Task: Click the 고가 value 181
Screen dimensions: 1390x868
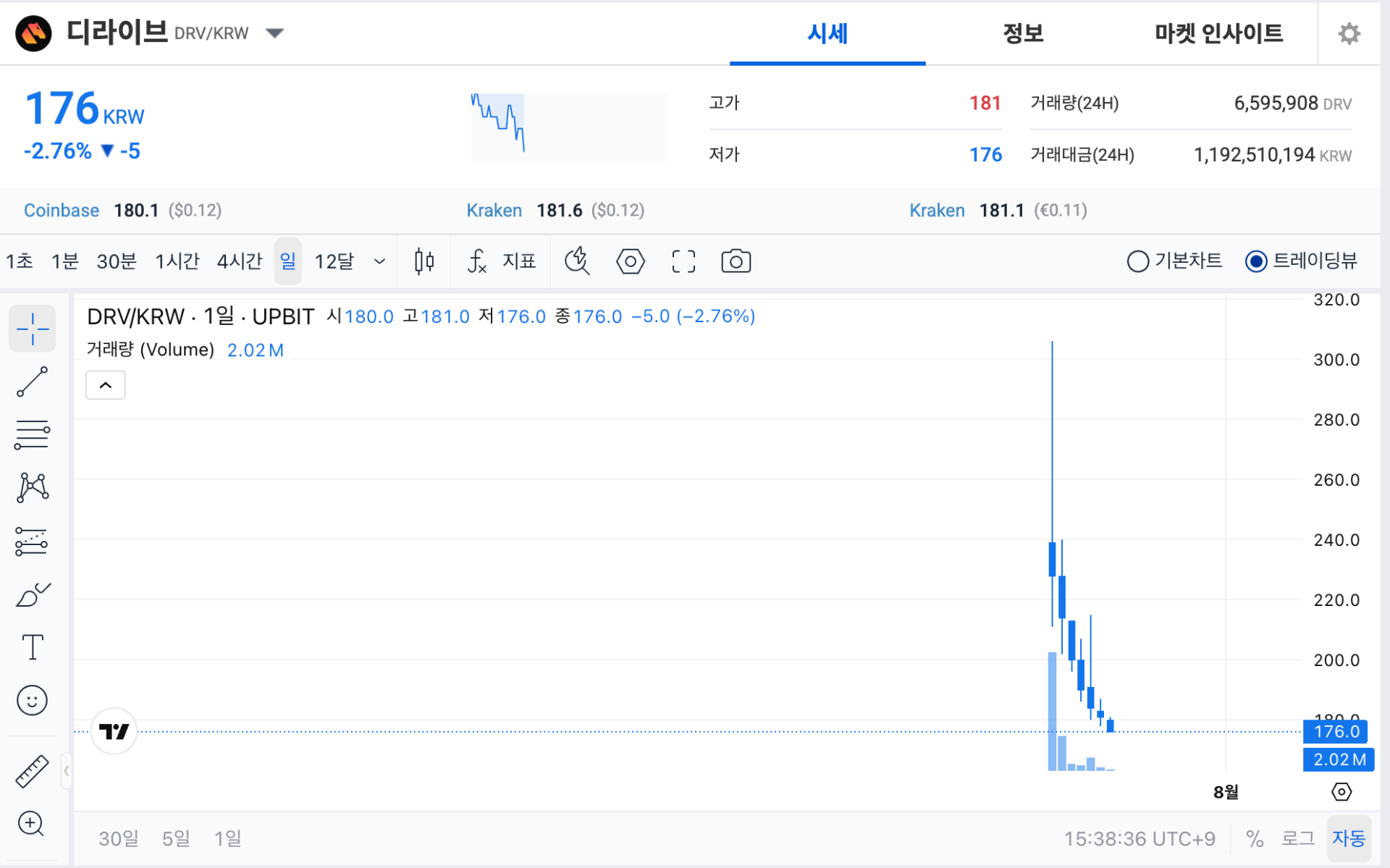Action: pos(985,103)
